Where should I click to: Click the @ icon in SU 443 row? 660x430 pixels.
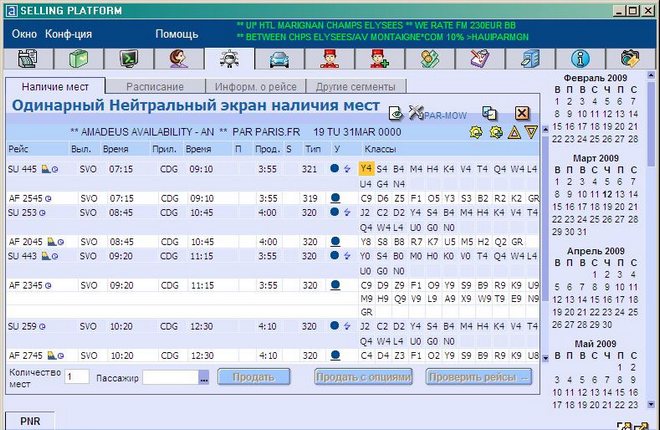coord(55,256)
